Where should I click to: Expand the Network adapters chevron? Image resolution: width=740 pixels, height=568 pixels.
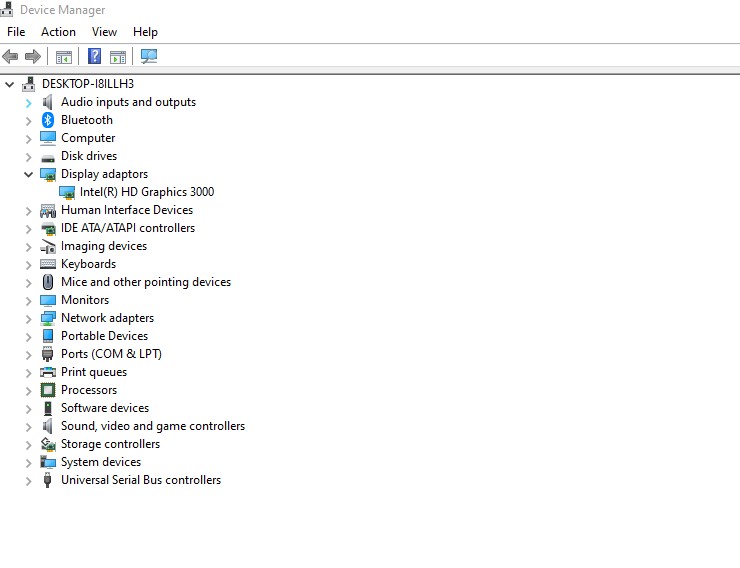[28, 319]
